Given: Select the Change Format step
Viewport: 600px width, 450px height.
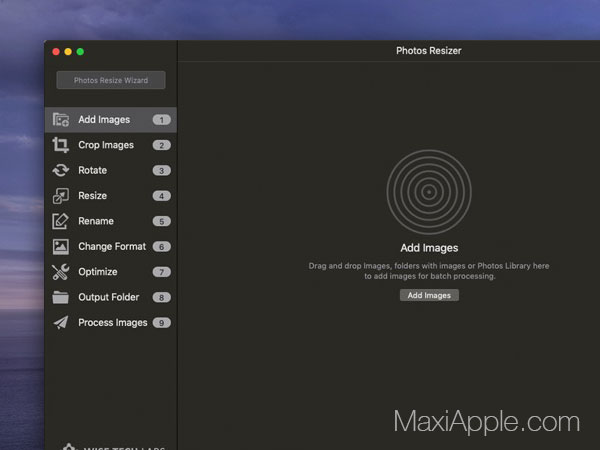Looking at the screenshot, I should click(111, 246).
